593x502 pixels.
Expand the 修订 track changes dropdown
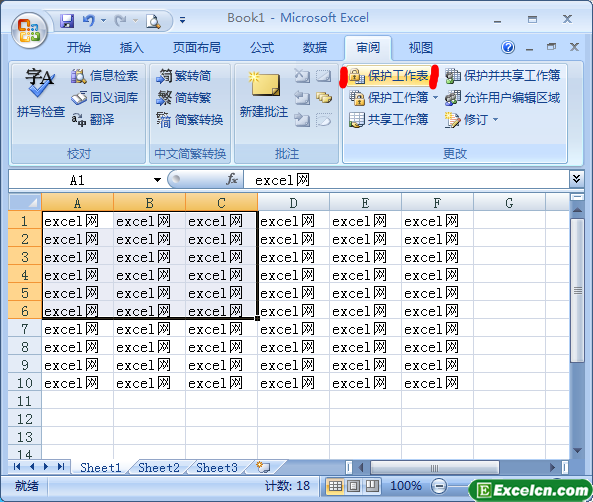click(x=495, y=120)
